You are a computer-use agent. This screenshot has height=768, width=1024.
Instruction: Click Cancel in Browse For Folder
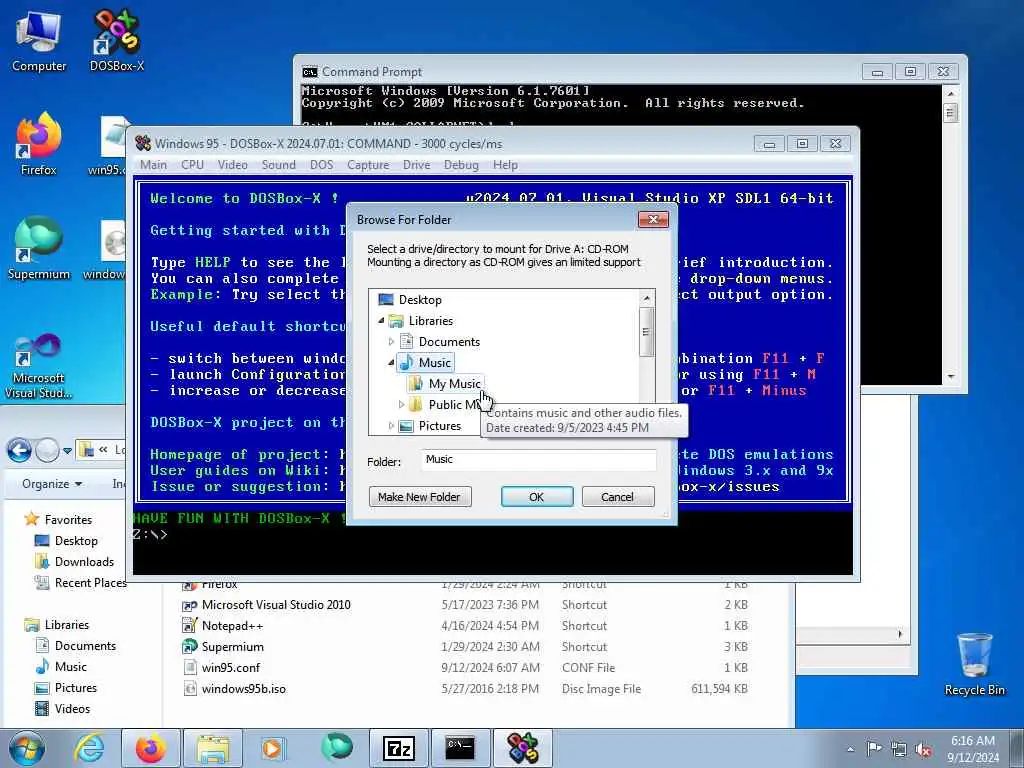coord(617,497)
